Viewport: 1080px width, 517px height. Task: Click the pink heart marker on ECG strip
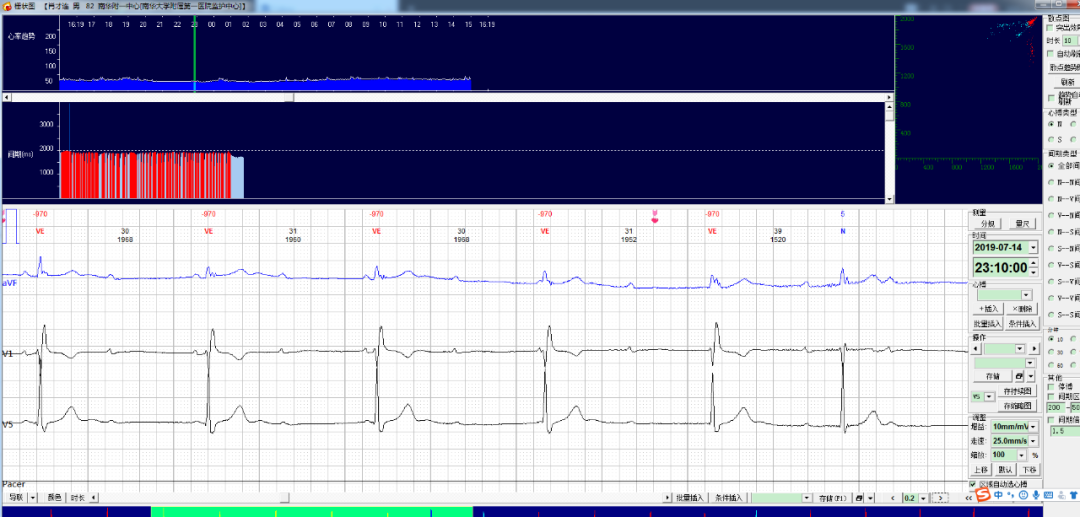[x=655, y=219]
